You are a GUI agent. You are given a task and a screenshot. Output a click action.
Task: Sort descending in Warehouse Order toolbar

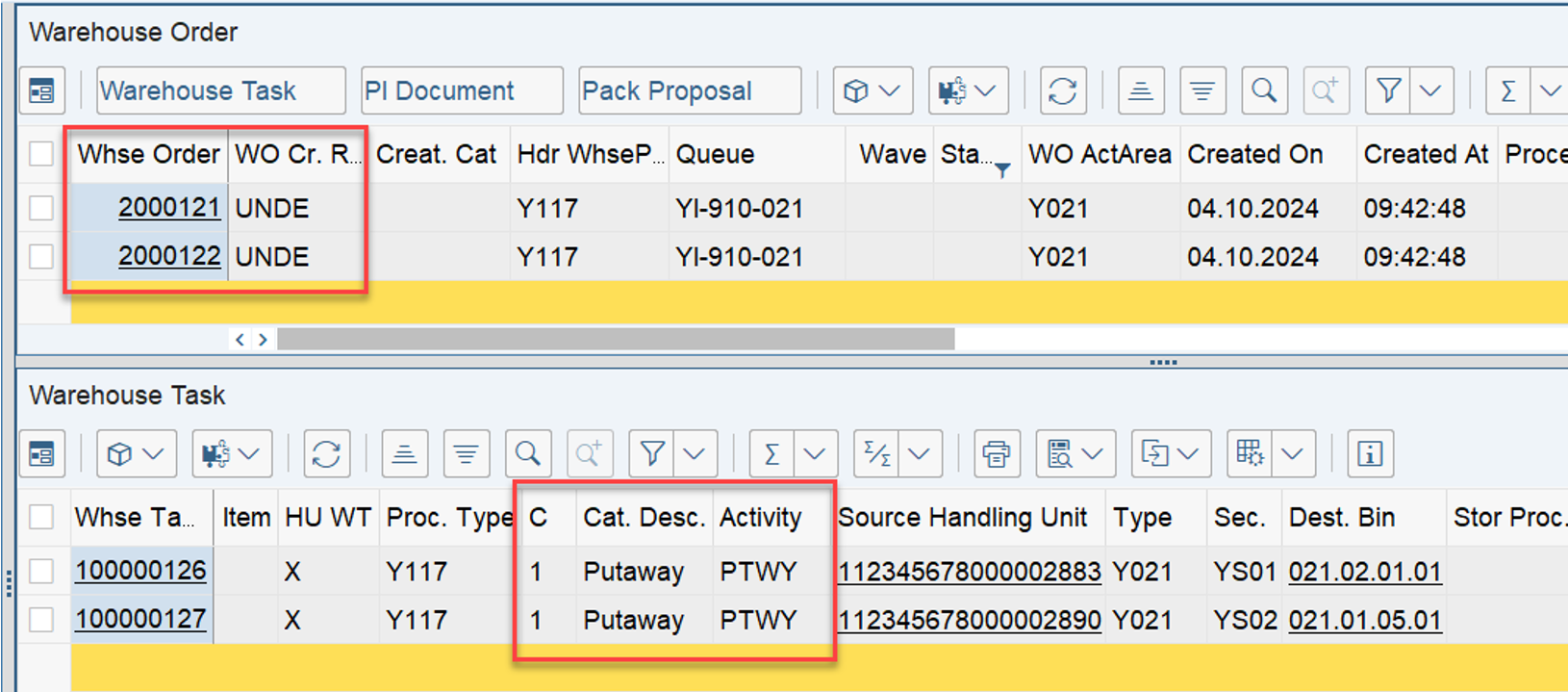pyautogui.click(x=1202, y=91)
